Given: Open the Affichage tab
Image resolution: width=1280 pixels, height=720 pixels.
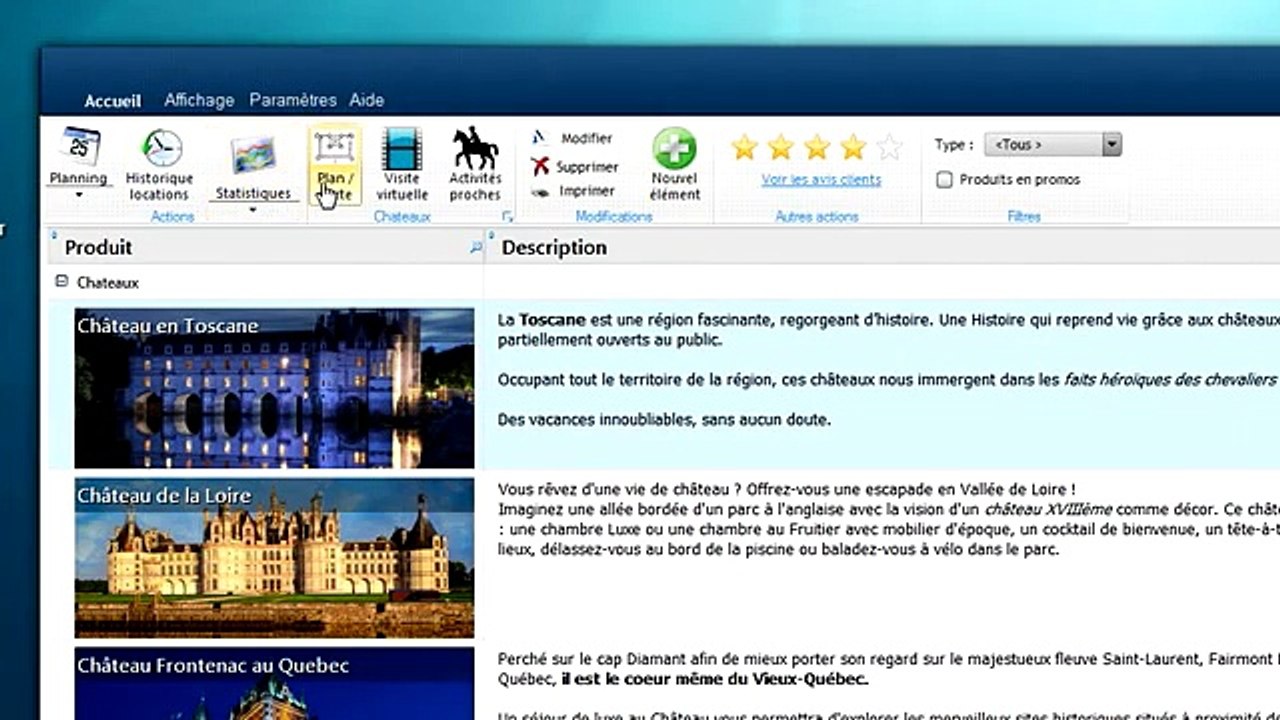Looking at the screenshot, I should click(x=199, y=100).
